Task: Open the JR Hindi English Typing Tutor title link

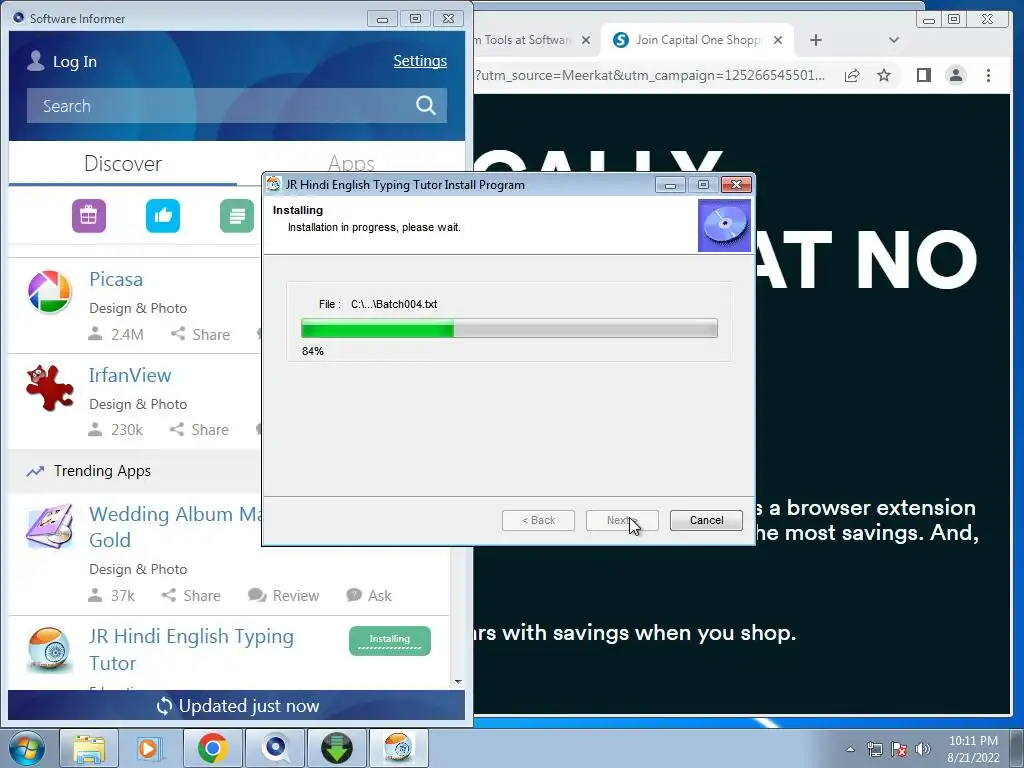Action: pos(191,649)
